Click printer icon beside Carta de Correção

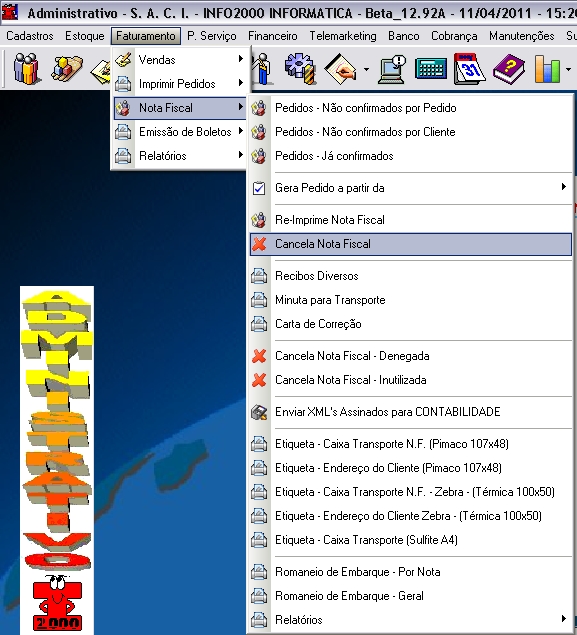coord(259,324)
